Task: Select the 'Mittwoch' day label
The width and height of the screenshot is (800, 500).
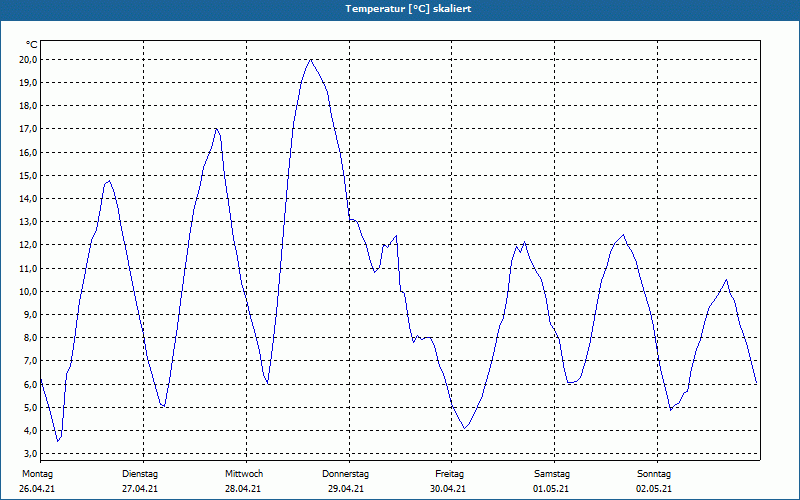Action: (x=244, y=474)
